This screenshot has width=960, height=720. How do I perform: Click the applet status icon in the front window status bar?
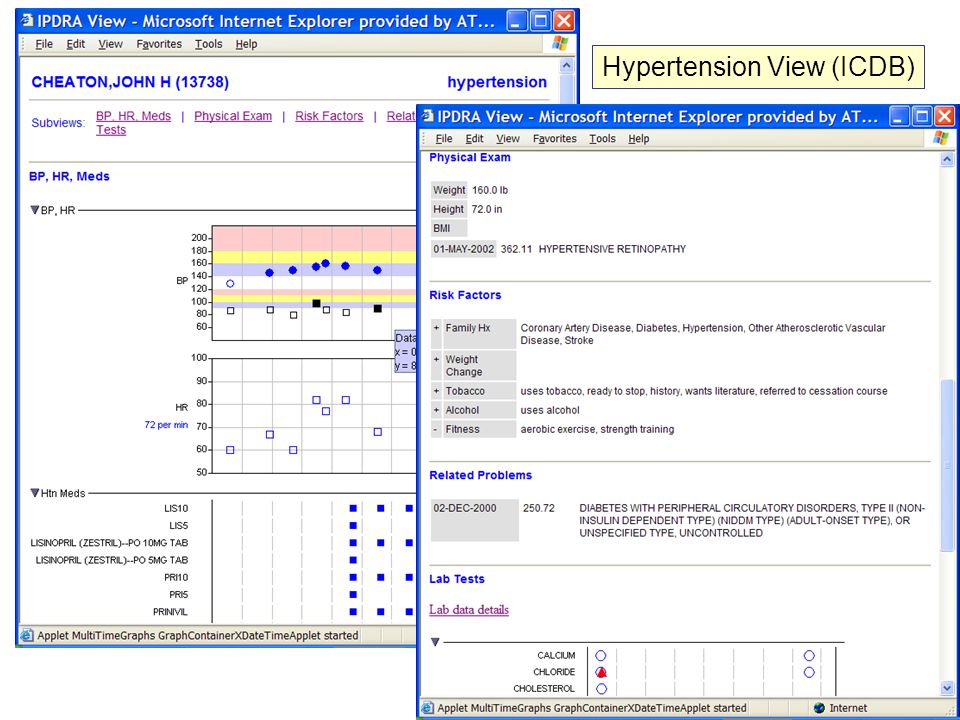427,708
